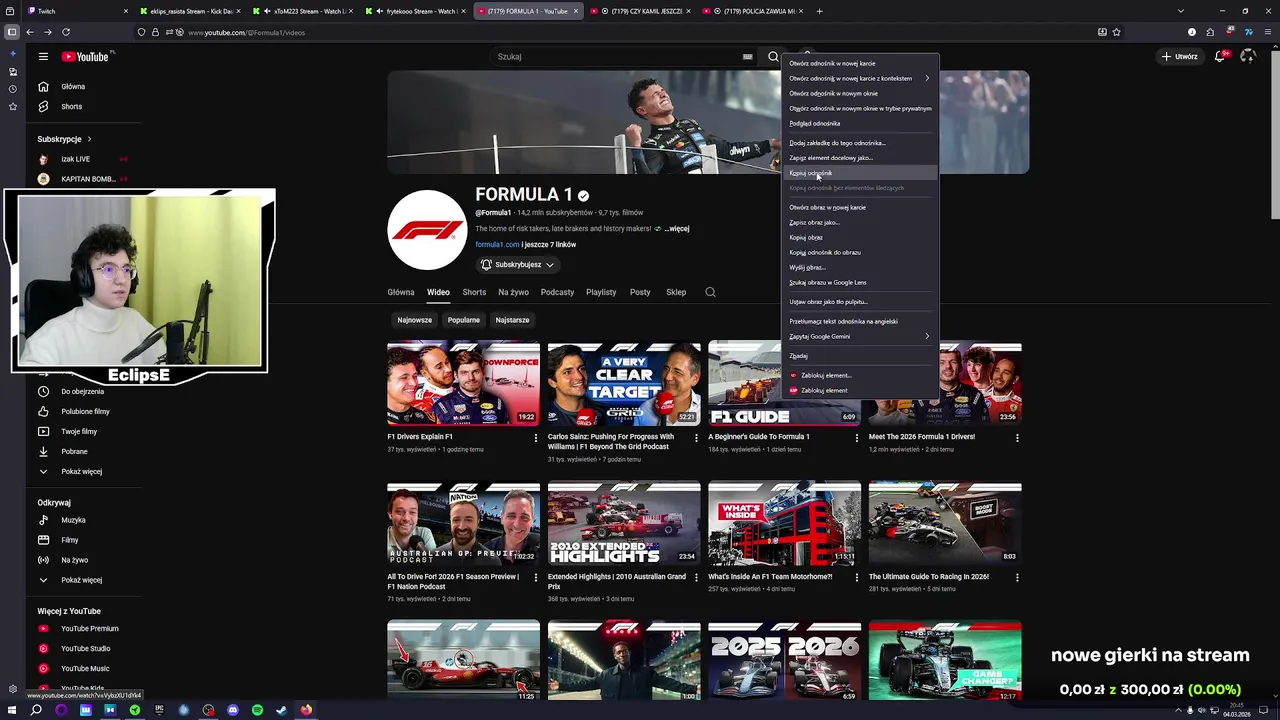The width and height of the screenshot is (1280, 720).
Task: Bookmark page with star icon
Action: [x=1116, y=32]
